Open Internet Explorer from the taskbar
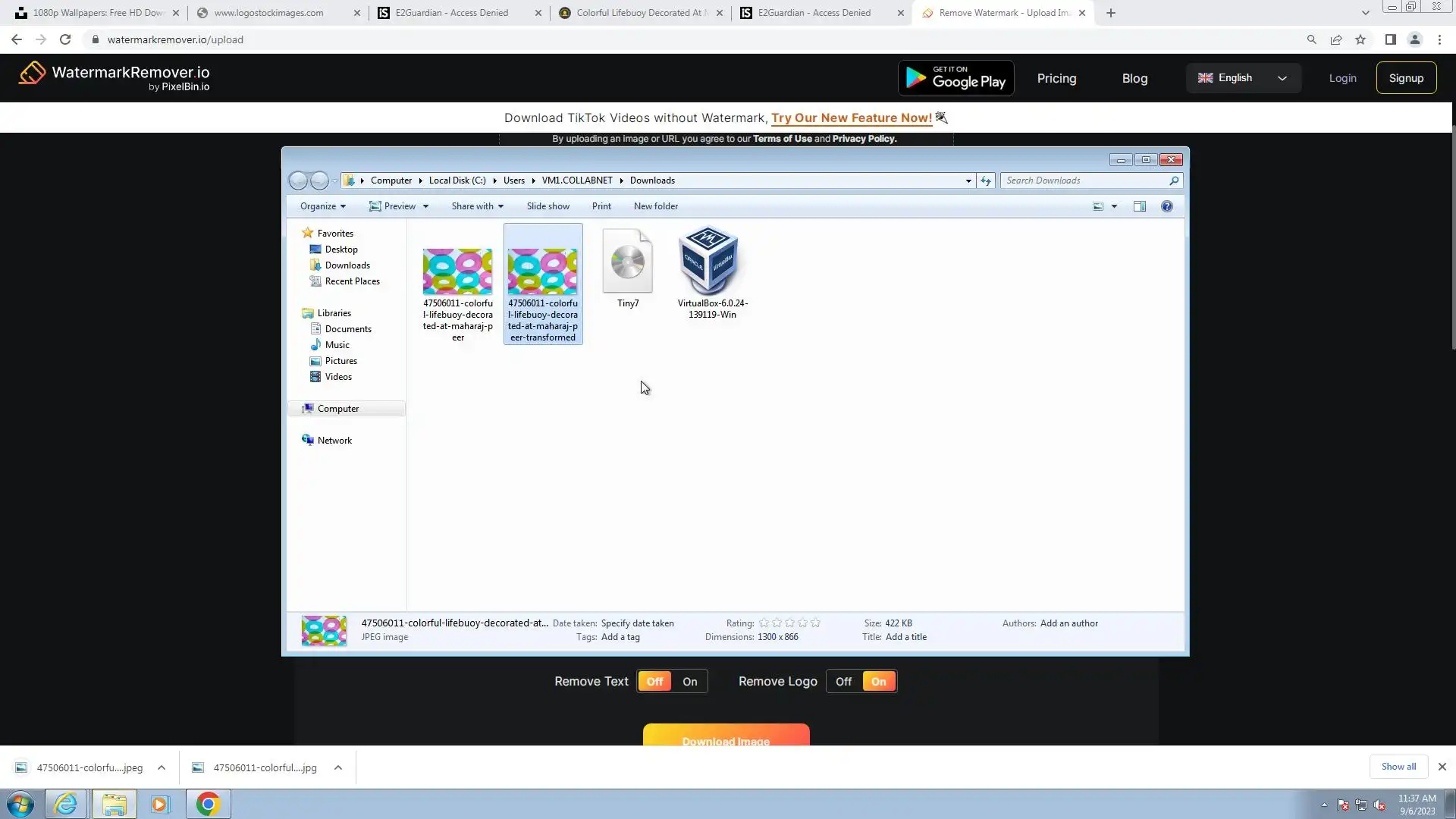 coord(66,804)
